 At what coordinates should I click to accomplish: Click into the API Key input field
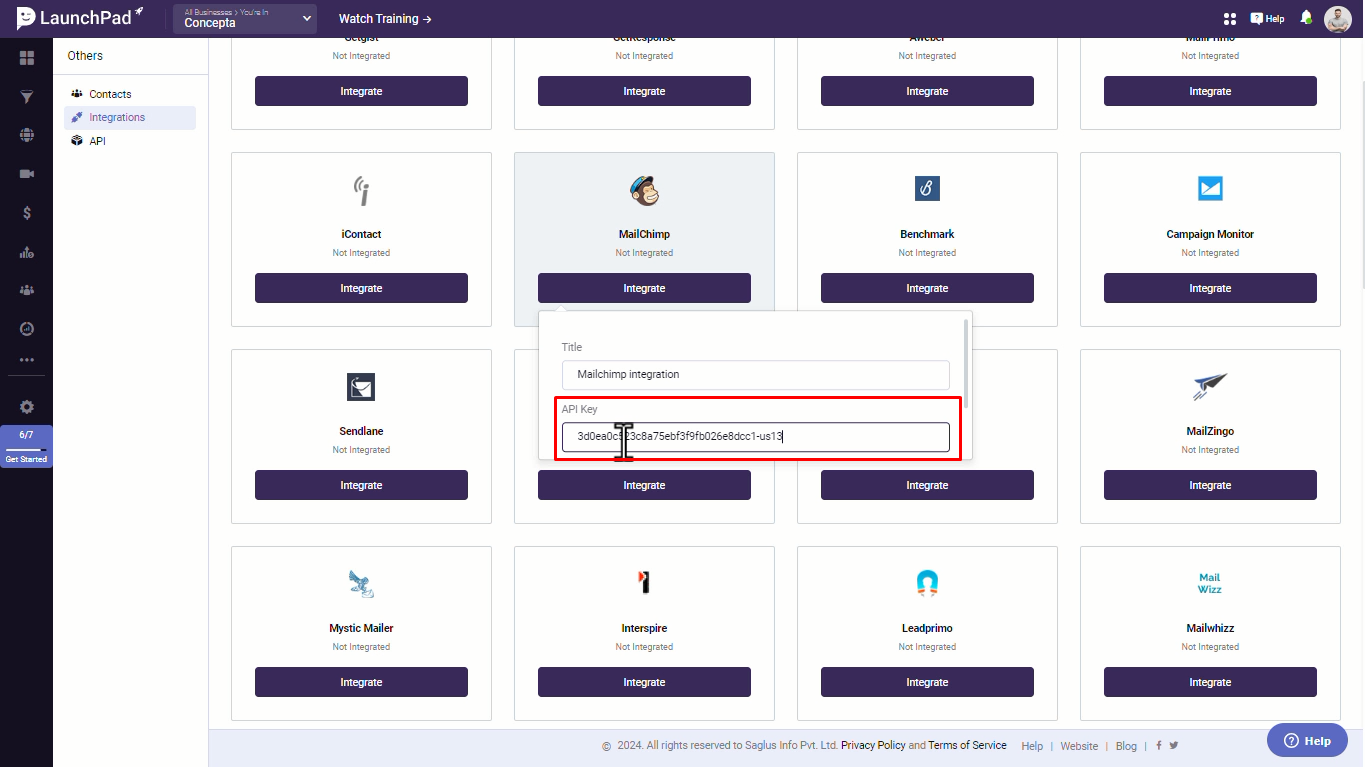(755, 437)
